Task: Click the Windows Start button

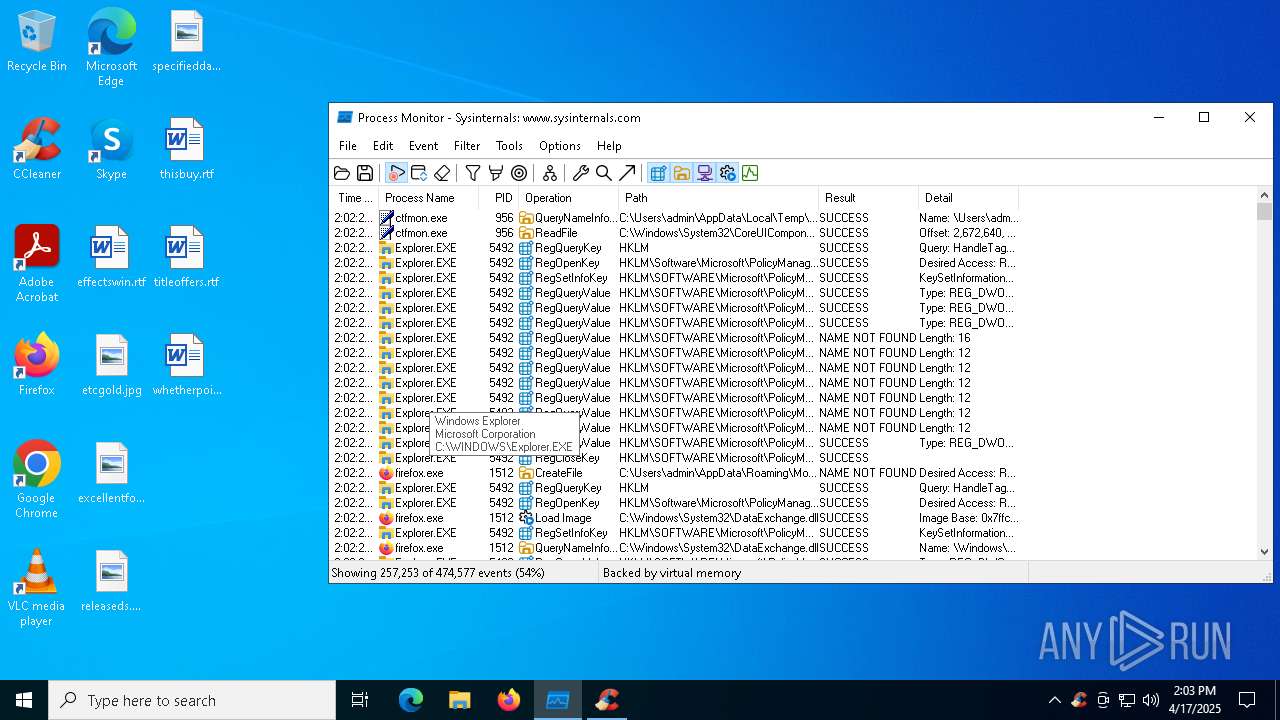Action: (x=24, y=700)
